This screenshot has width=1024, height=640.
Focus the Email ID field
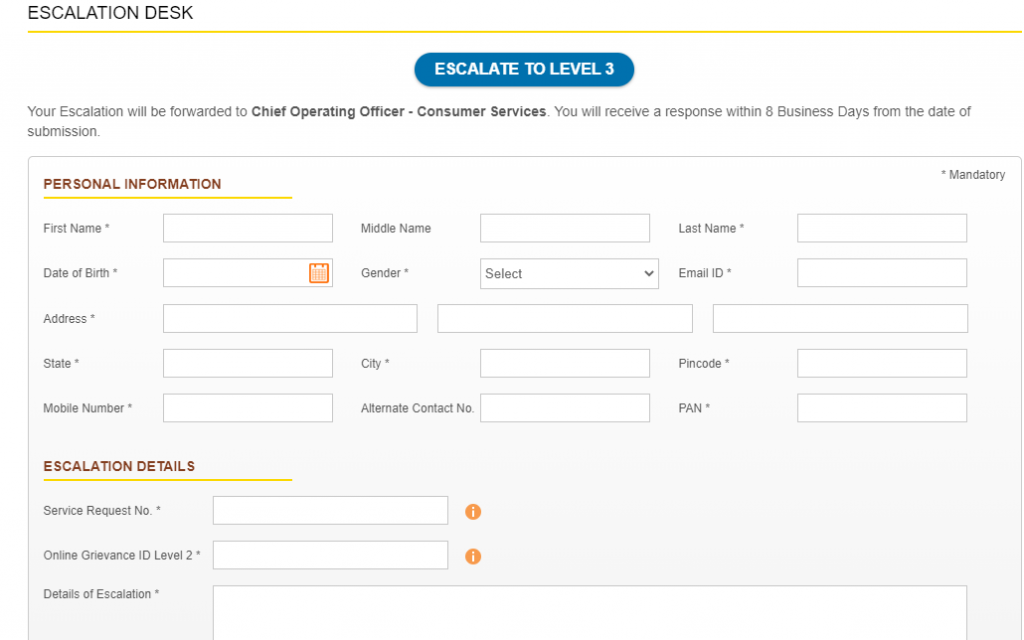(882, 272)
